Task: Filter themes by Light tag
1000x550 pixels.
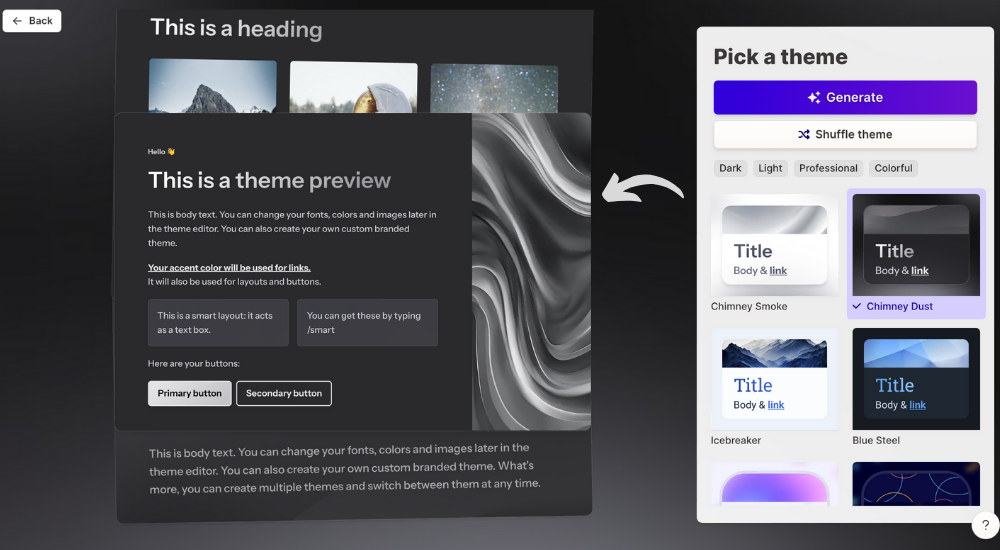Action: tap(770, 168)
